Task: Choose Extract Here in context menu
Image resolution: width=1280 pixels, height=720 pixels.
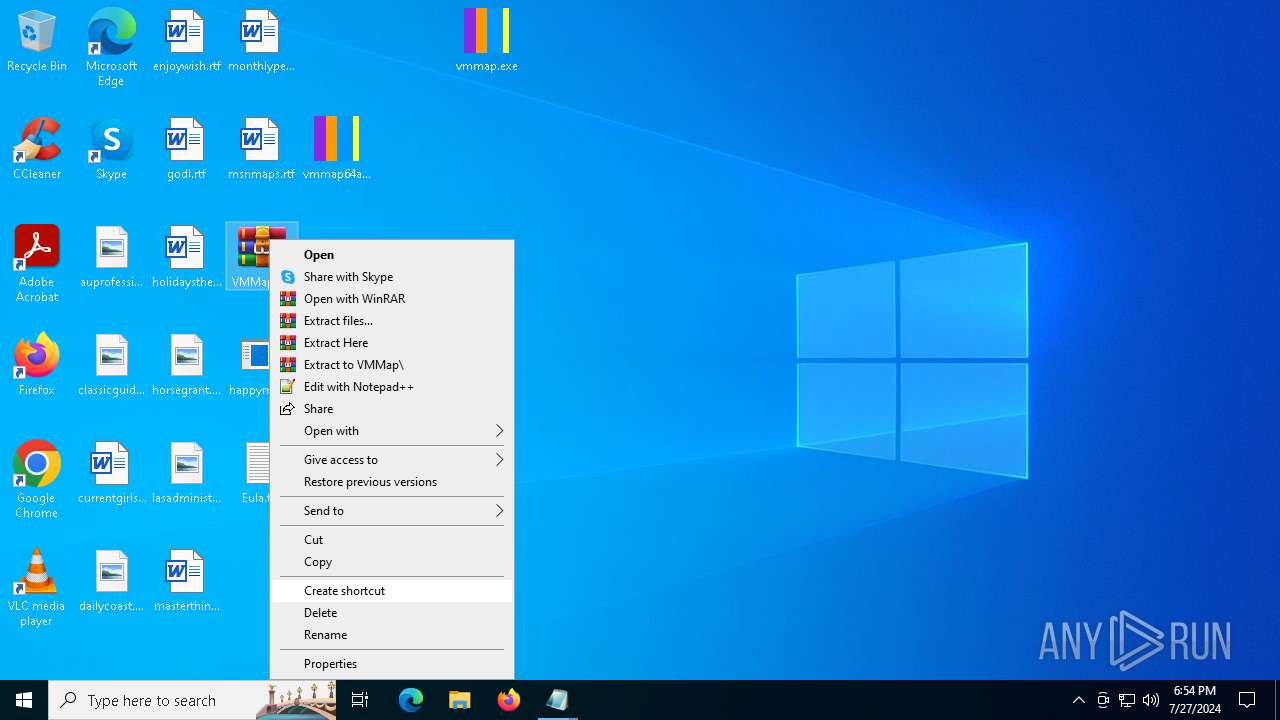Action: 392,343
